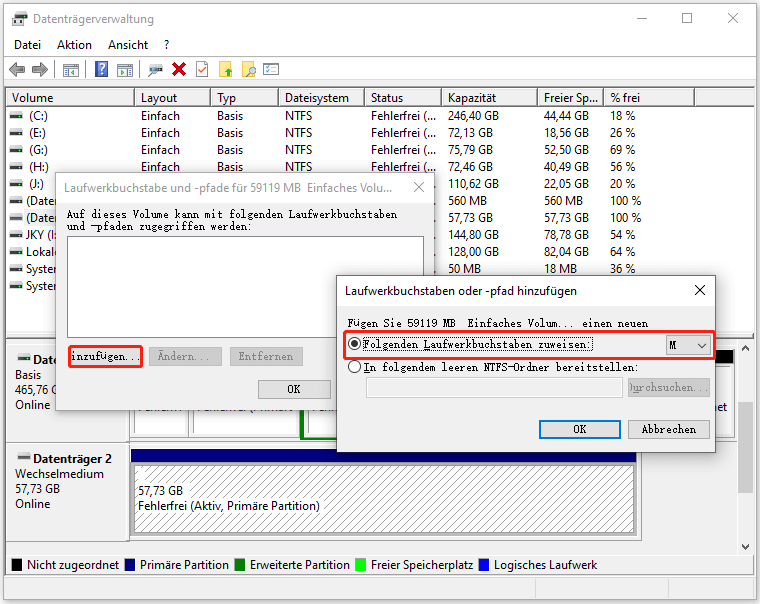Click the 57,73 GB partition on Datenträger 2
Image resolution: width=760 pixels, height=604 pixels.
383,498
